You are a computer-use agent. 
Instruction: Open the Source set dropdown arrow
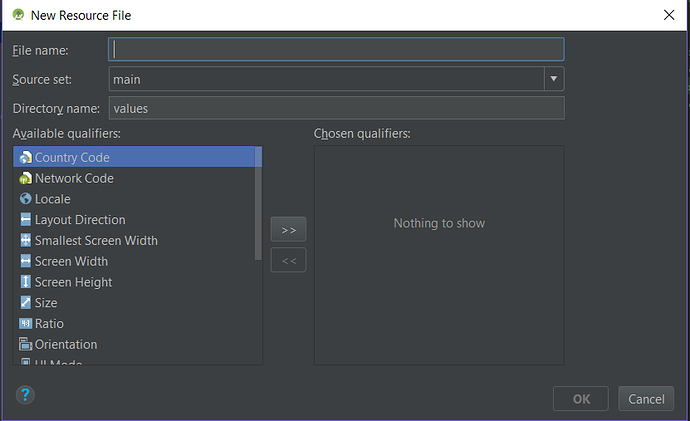(x=554, y=79)
